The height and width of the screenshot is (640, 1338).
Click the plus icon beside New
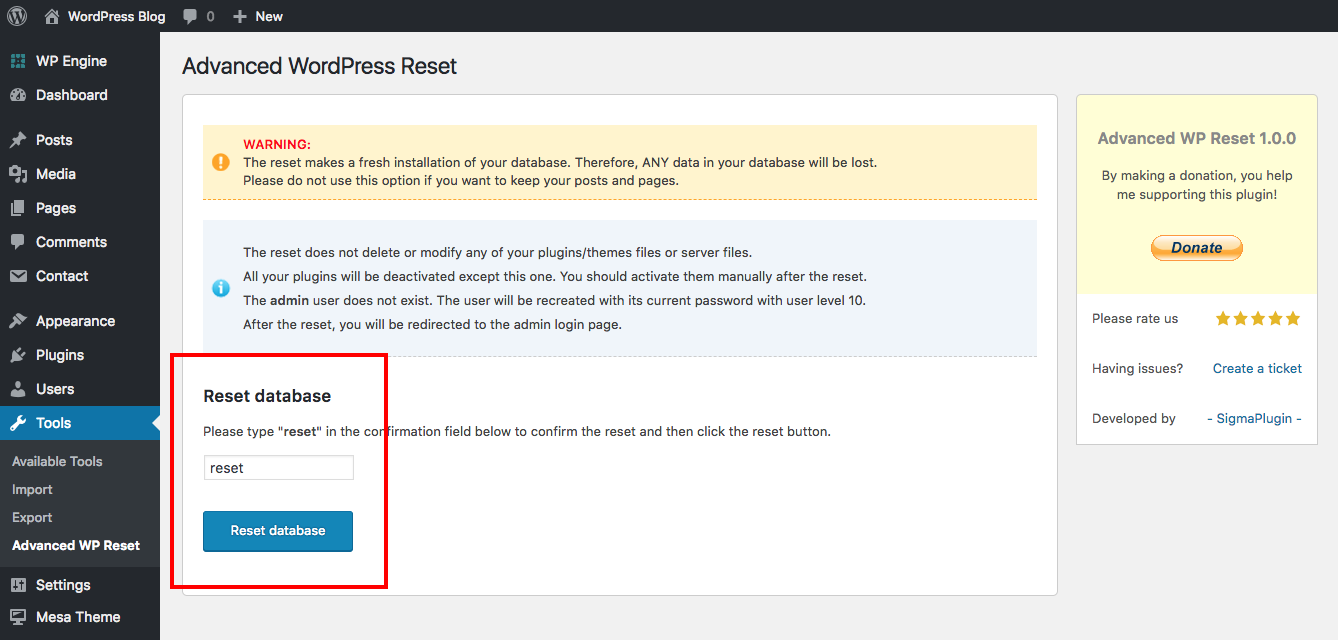[x=239, y=16]
